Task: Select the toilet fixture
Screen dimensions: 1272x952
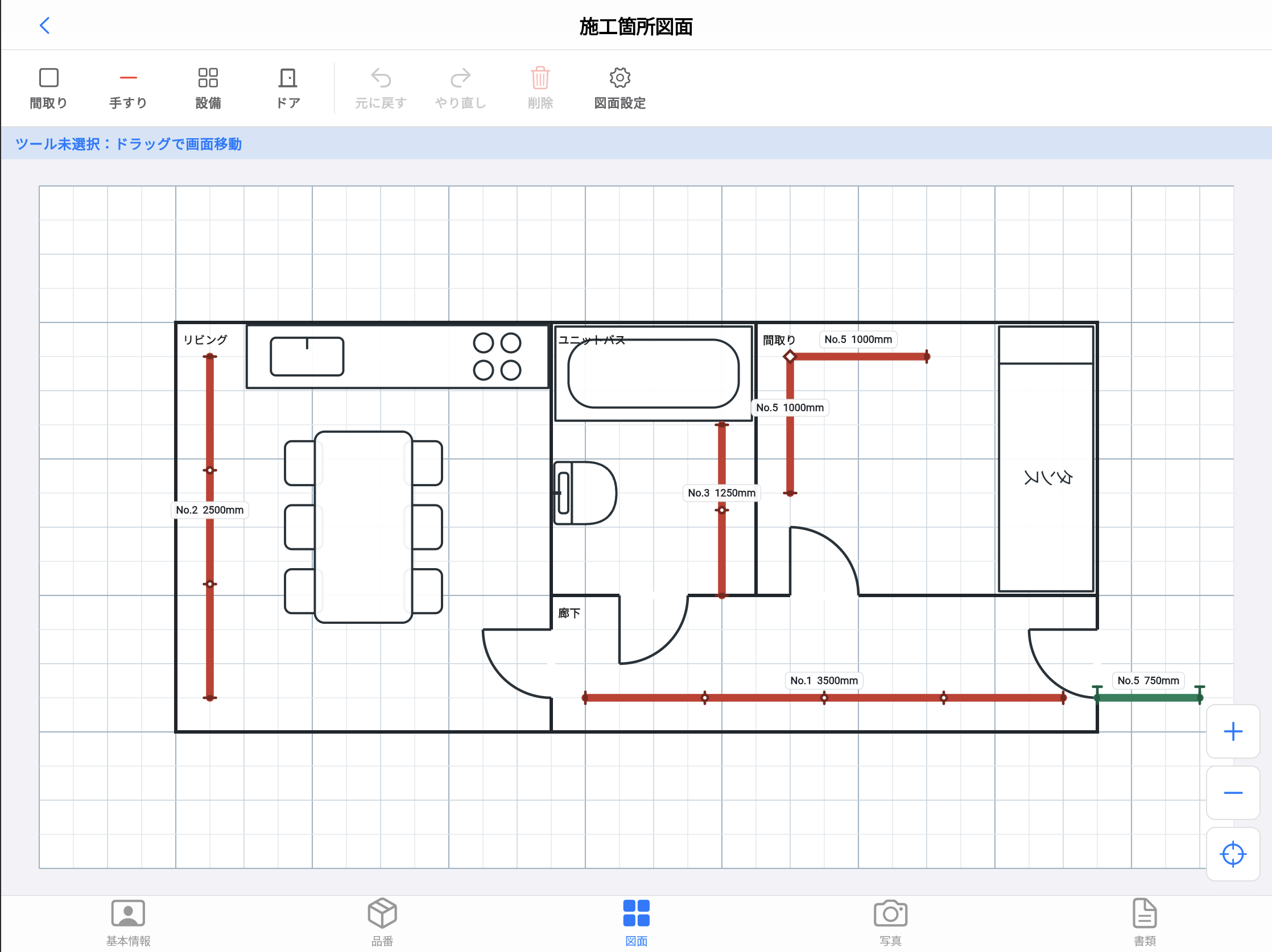Action: pos(585,492)
